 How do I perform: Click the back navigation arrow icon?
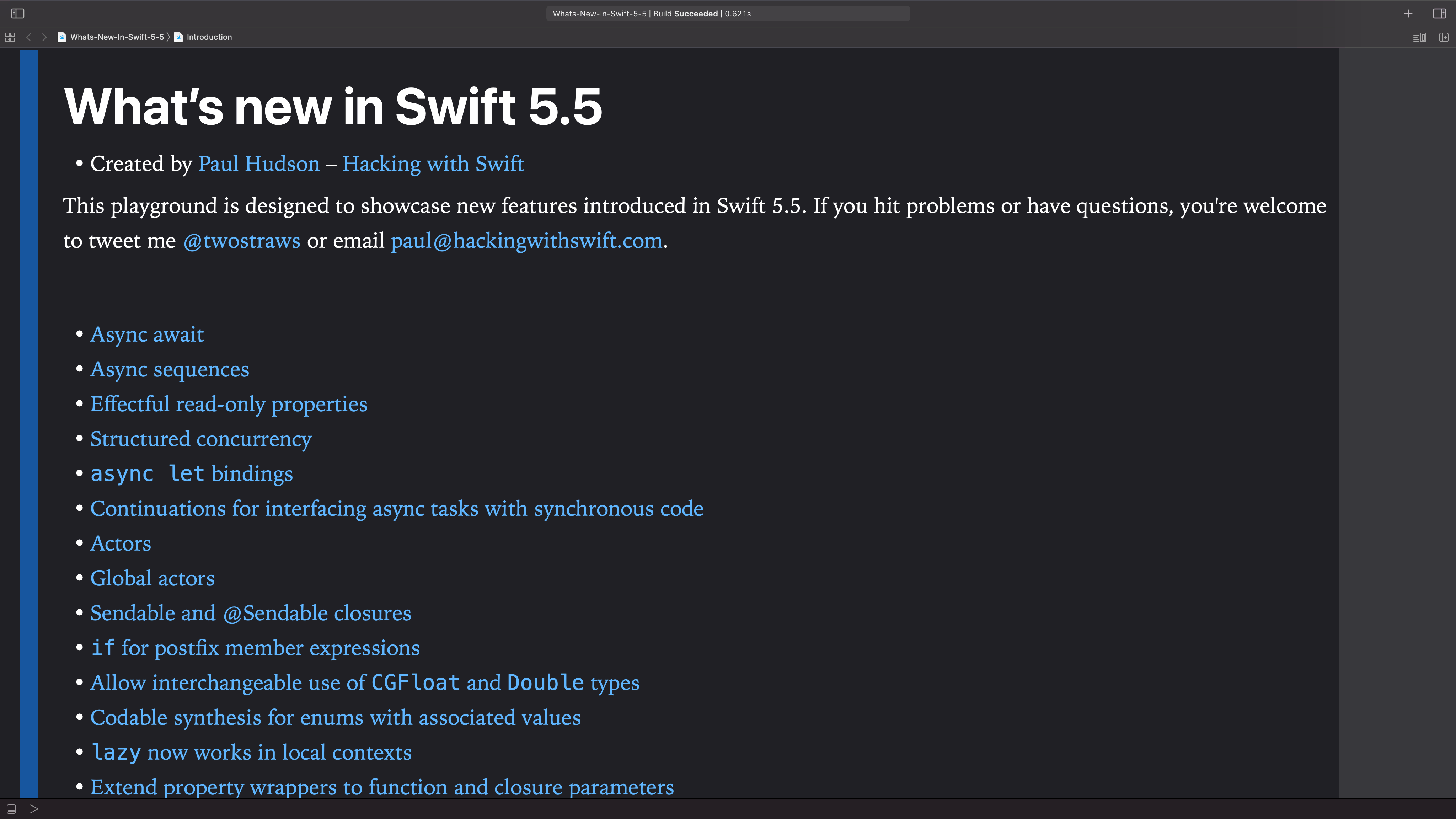point(29,37)
